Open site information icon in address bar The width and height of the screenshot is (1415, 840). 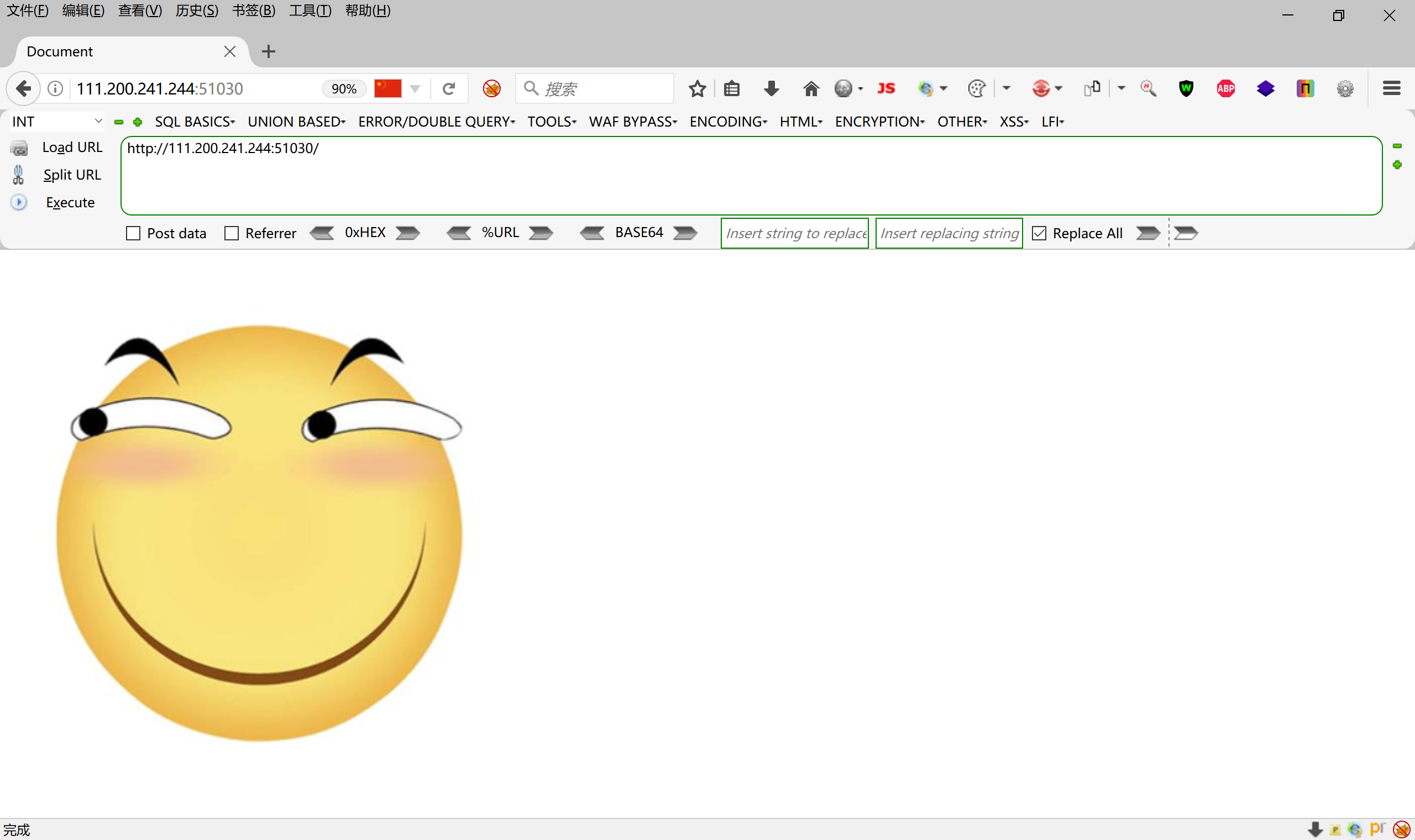(x=55, y=88)
